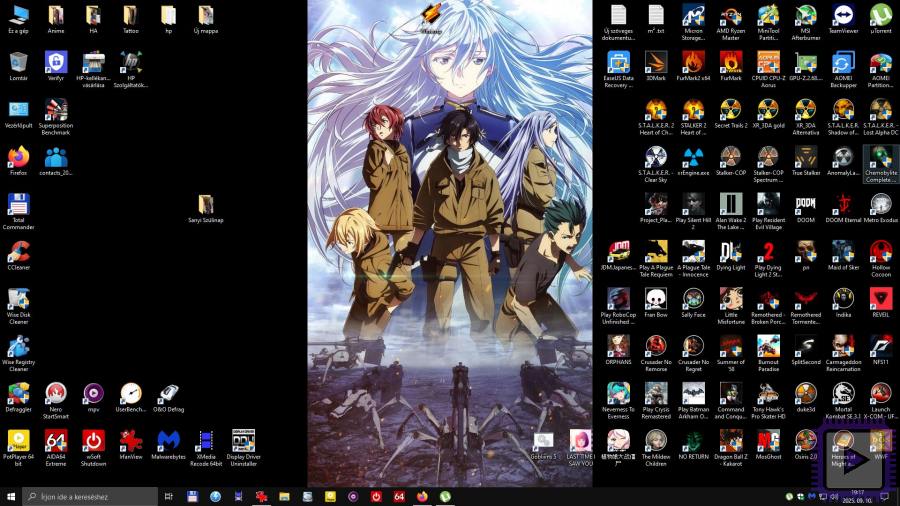Launch DOOM Eternal shortcut

843,209
